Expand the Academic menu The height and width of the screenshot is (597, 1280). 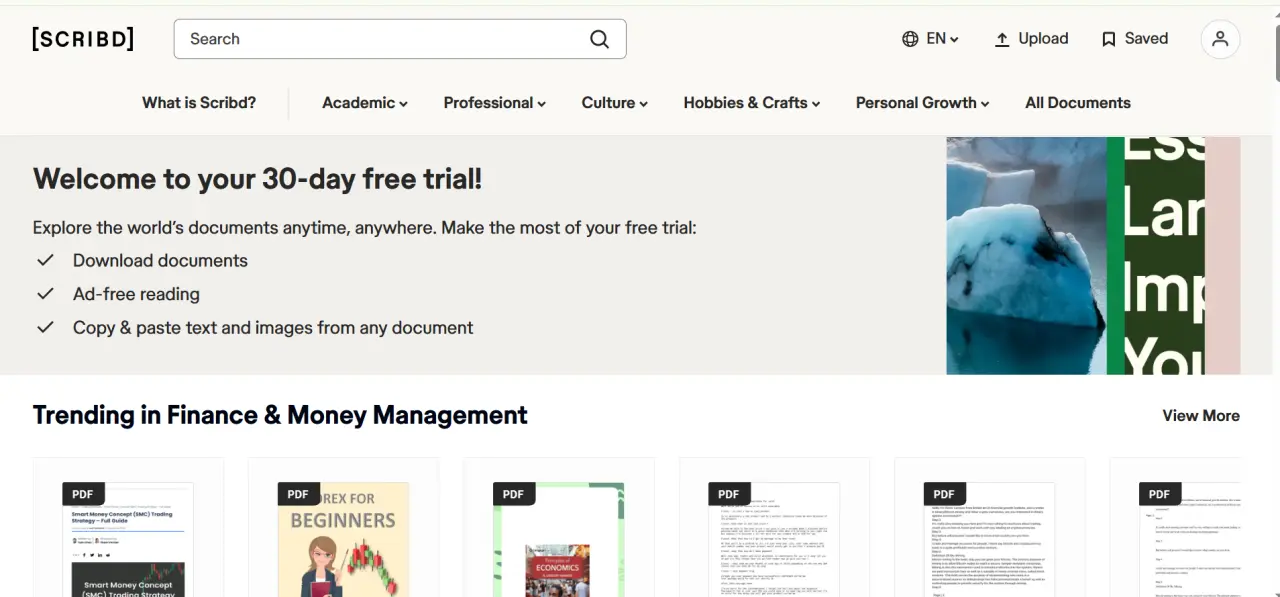point(365,103)
